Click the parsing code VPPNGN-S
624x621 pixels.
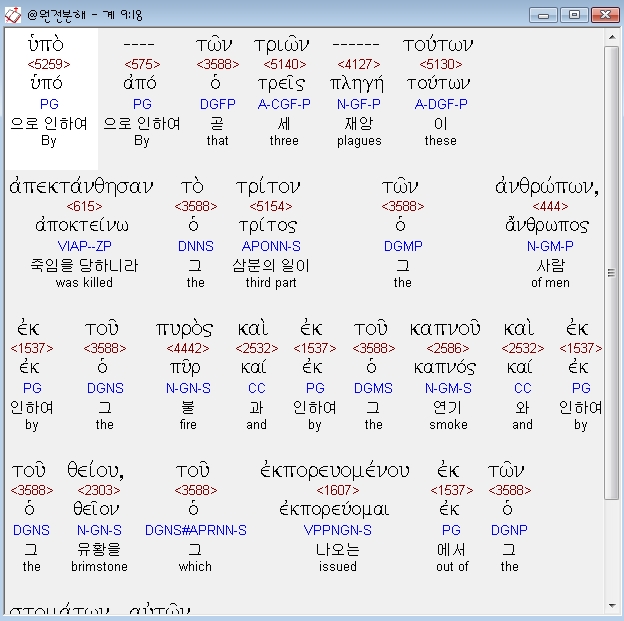tap(337, 531)
